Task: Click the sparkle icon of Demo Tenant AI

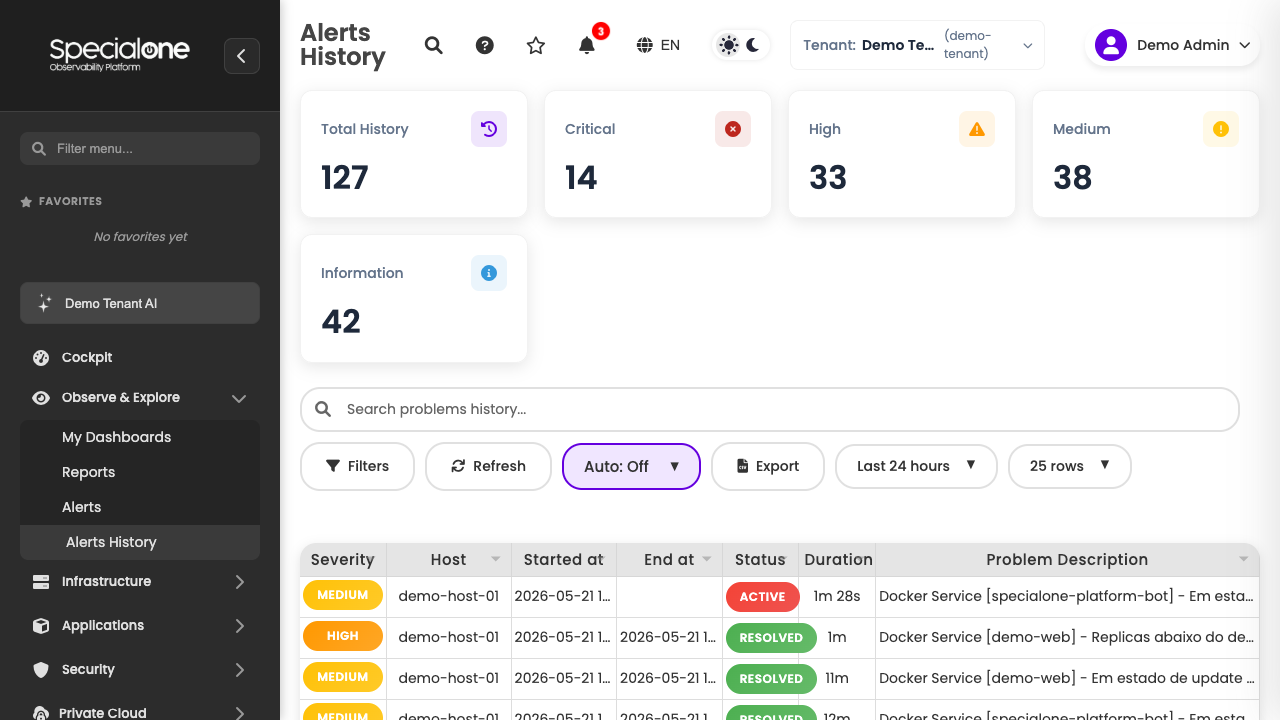Action: click(x=44, y=303)
